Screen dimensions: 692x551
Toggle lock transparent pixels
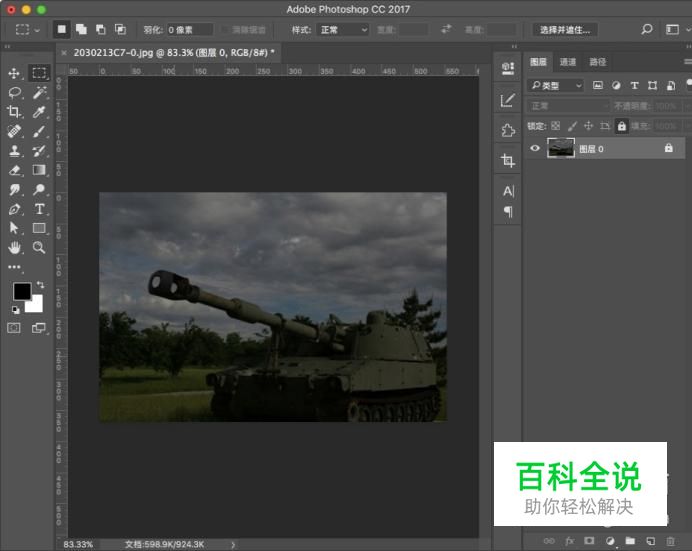point(556,126)
